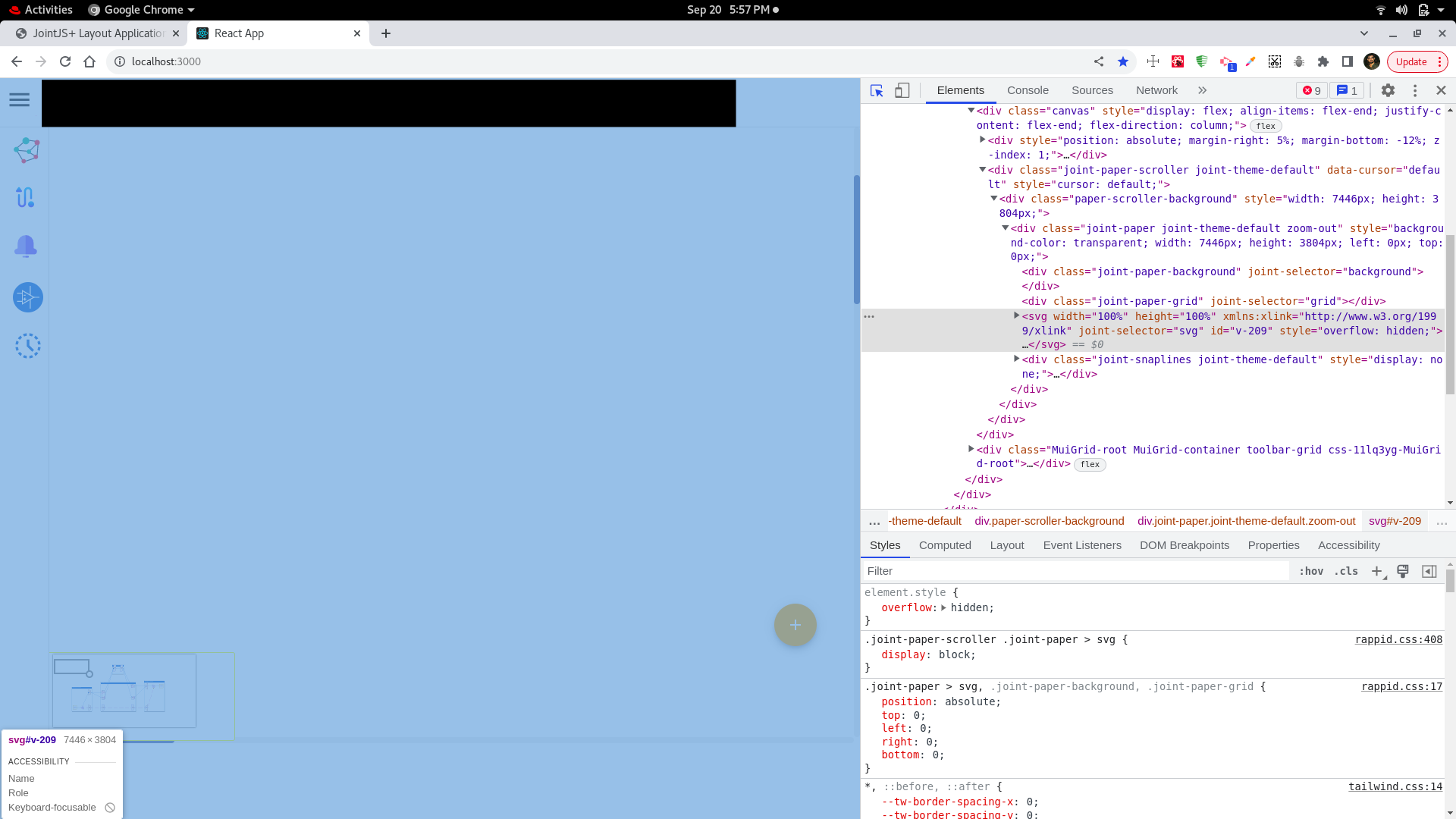Click the bell notification icon
This screenshot has height=819, width=1456.
pos(27,246)
